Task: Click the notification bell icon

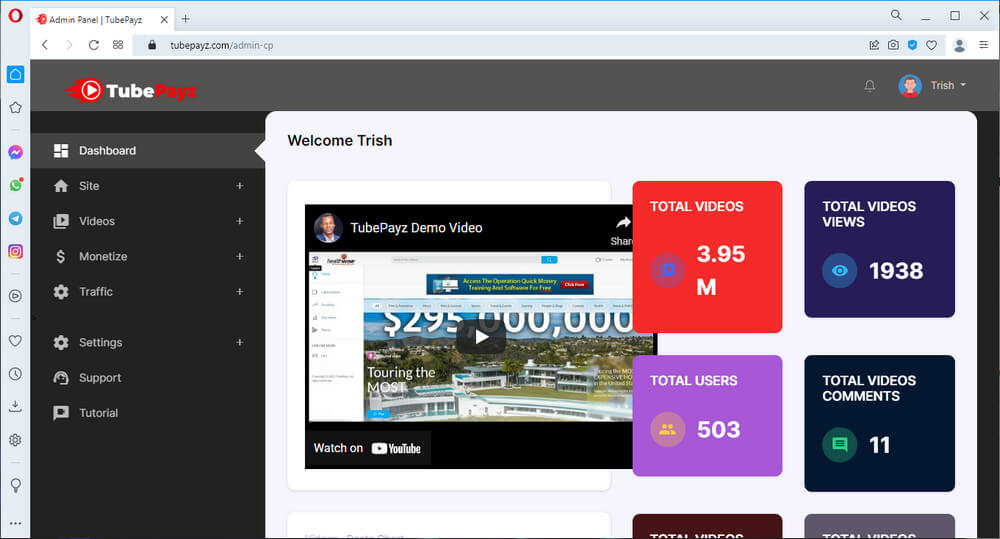Action: pos(869,85)
